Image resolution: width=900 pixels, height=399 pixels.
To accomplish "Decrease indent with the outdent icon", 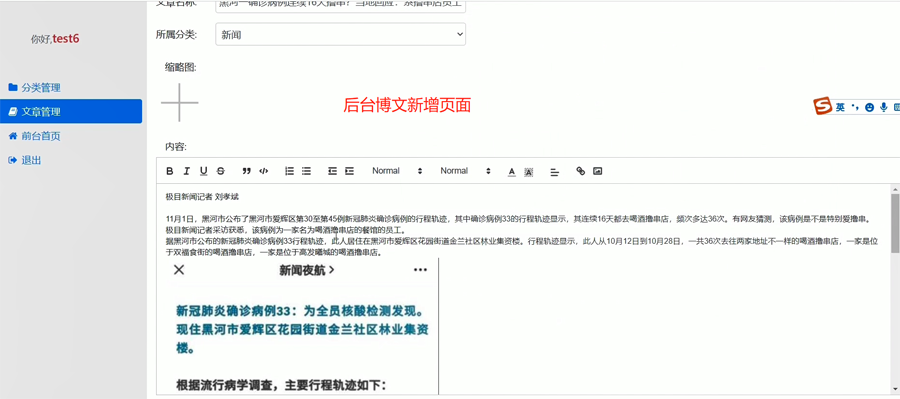I will [x=332, y=171].
